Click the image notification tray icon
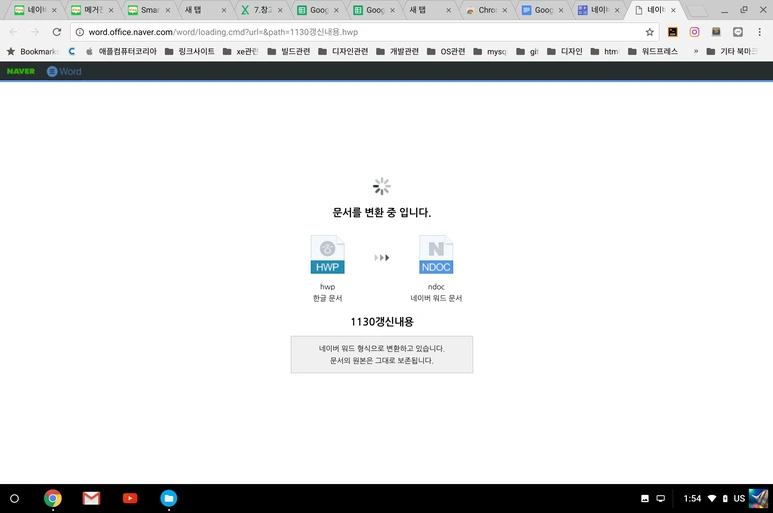Screen dimensions: 773x513 (645, 498)
